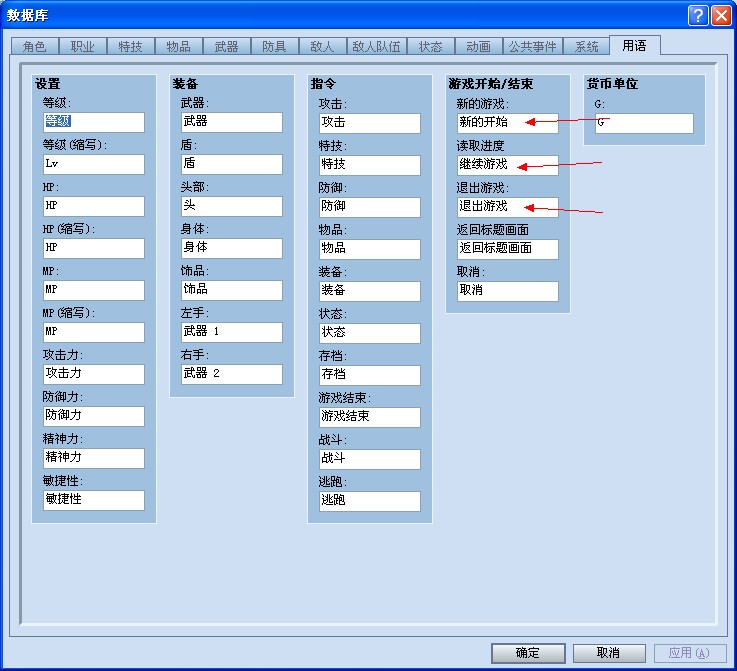Click the 等级 input field

(x=94, y=122)
